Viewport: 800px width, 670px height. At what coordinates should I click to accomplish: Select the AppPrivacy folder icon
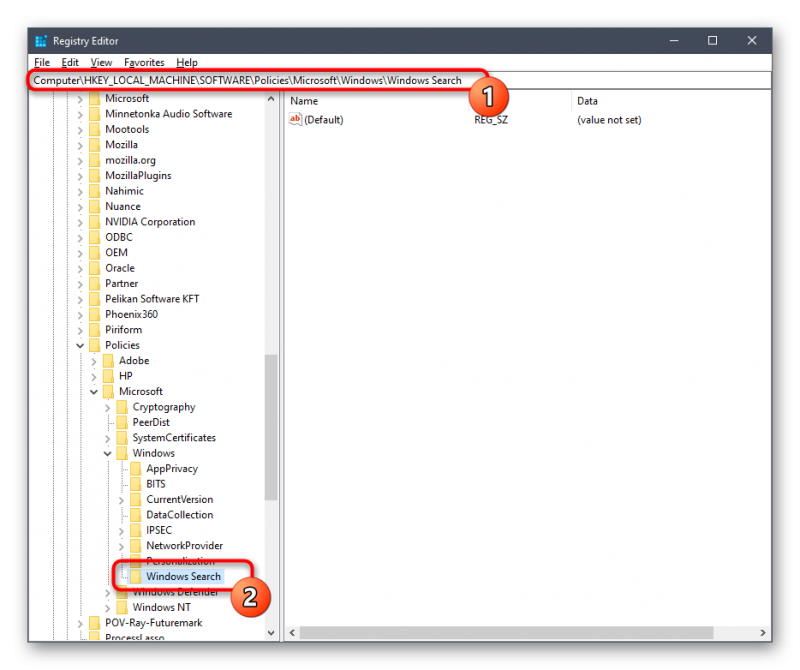pos(136,468)
